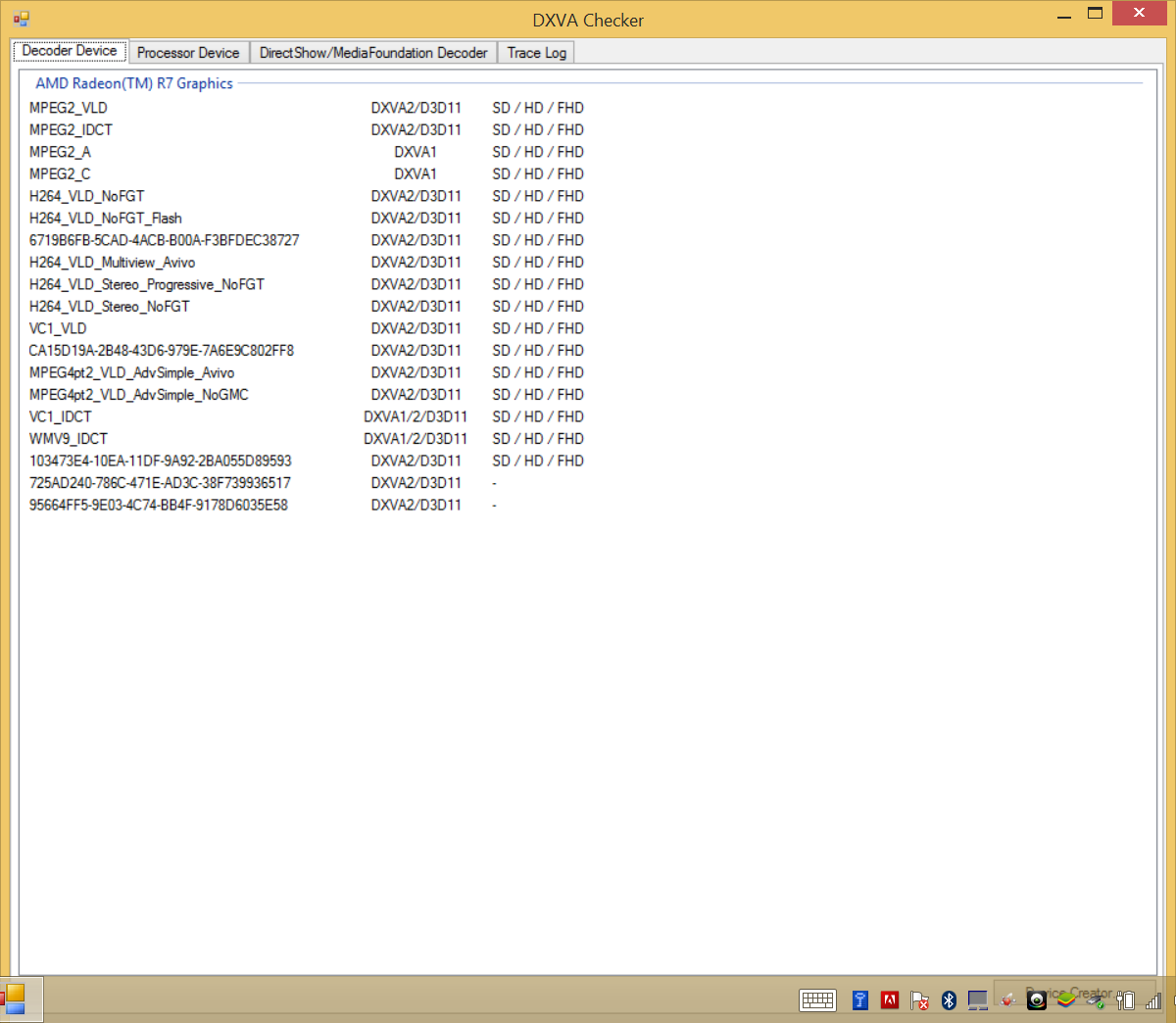Select the VC1_VLD decoder entry
This screenshot has width=1176, height=1023.
(58, 328)
